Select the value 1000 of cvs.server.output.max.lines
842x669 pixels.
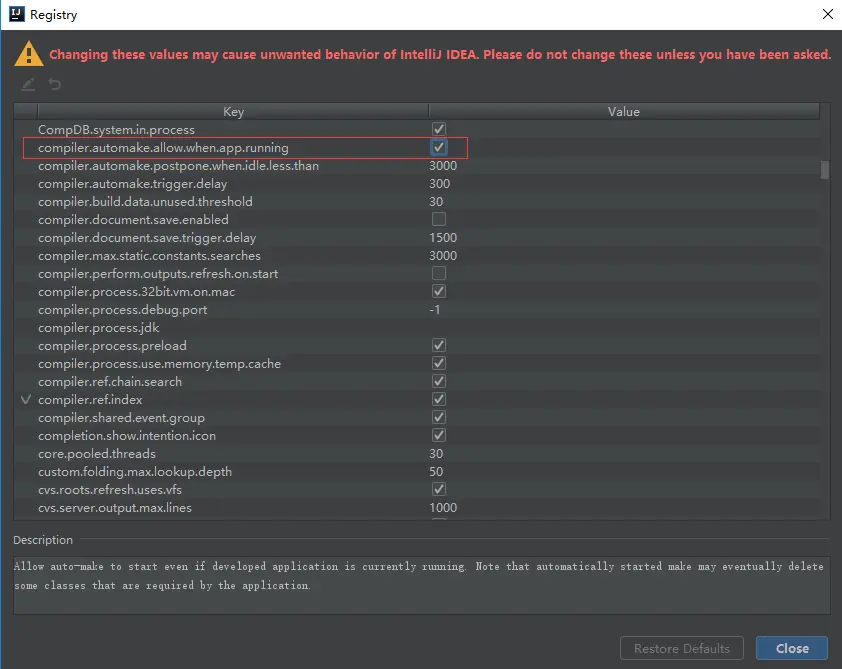click(x=443, y=507)
